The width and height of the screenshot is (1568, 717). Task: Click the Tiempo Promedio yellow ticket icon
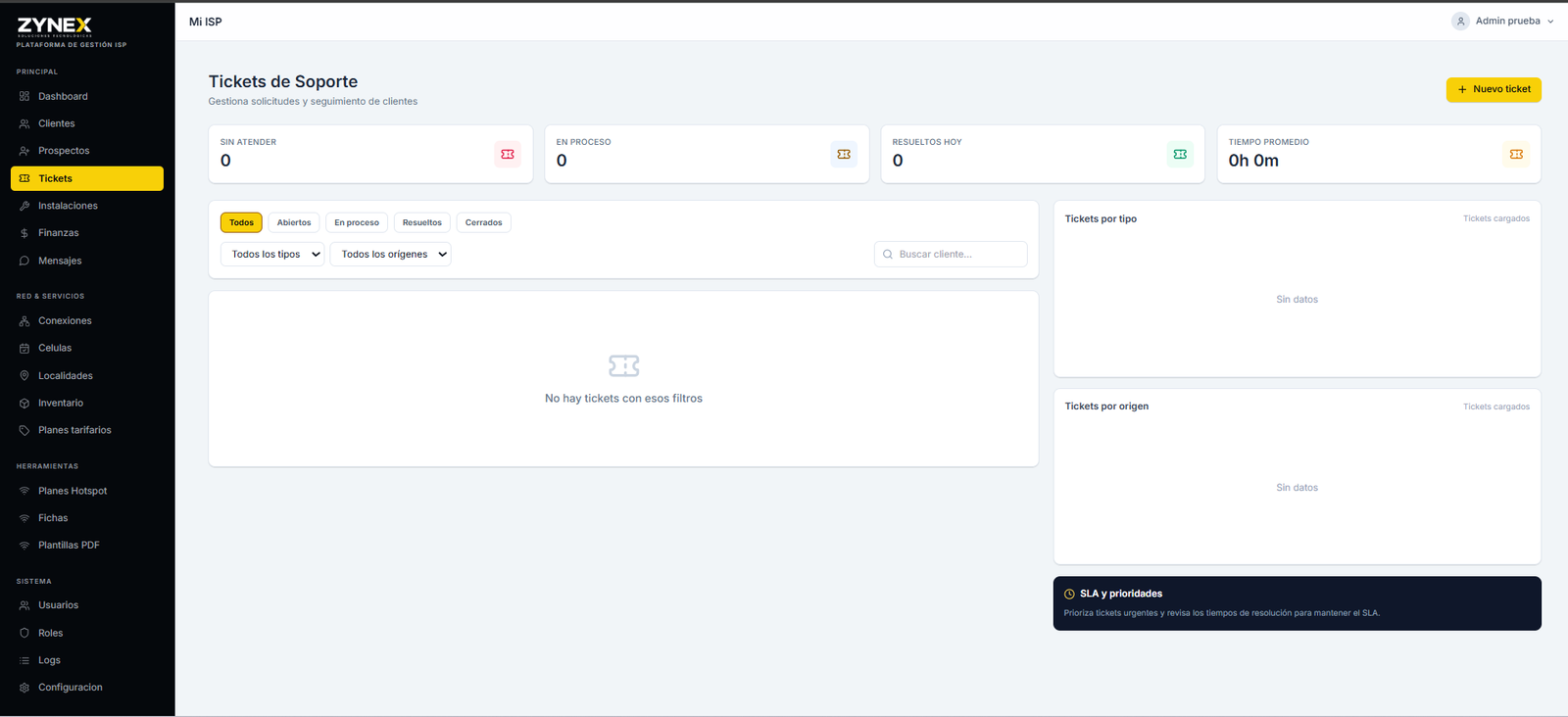click(1516, 154)
